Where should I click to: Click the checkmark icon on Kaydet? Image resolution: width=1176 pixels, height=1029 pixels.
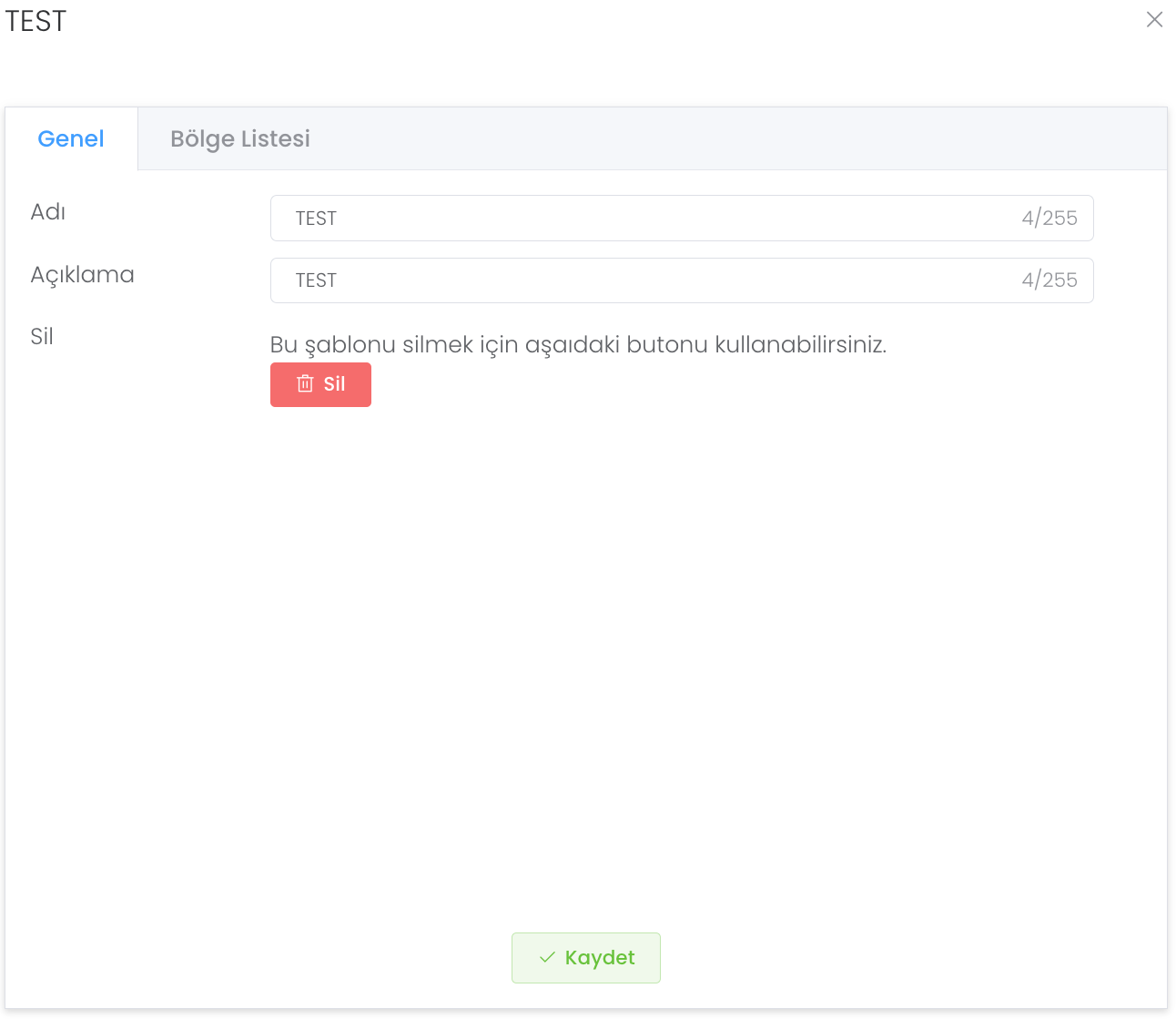click(x=547, y=958)
